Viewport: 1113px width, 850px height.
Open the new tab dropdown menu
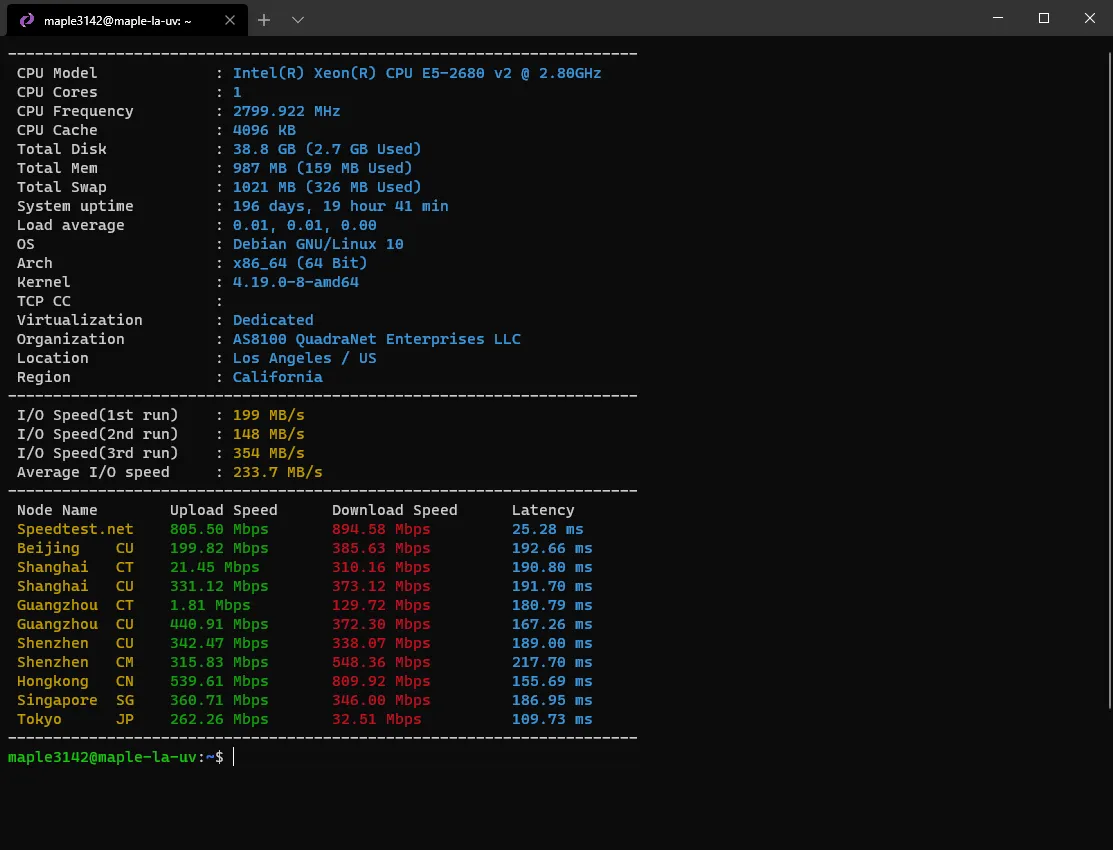297,19
